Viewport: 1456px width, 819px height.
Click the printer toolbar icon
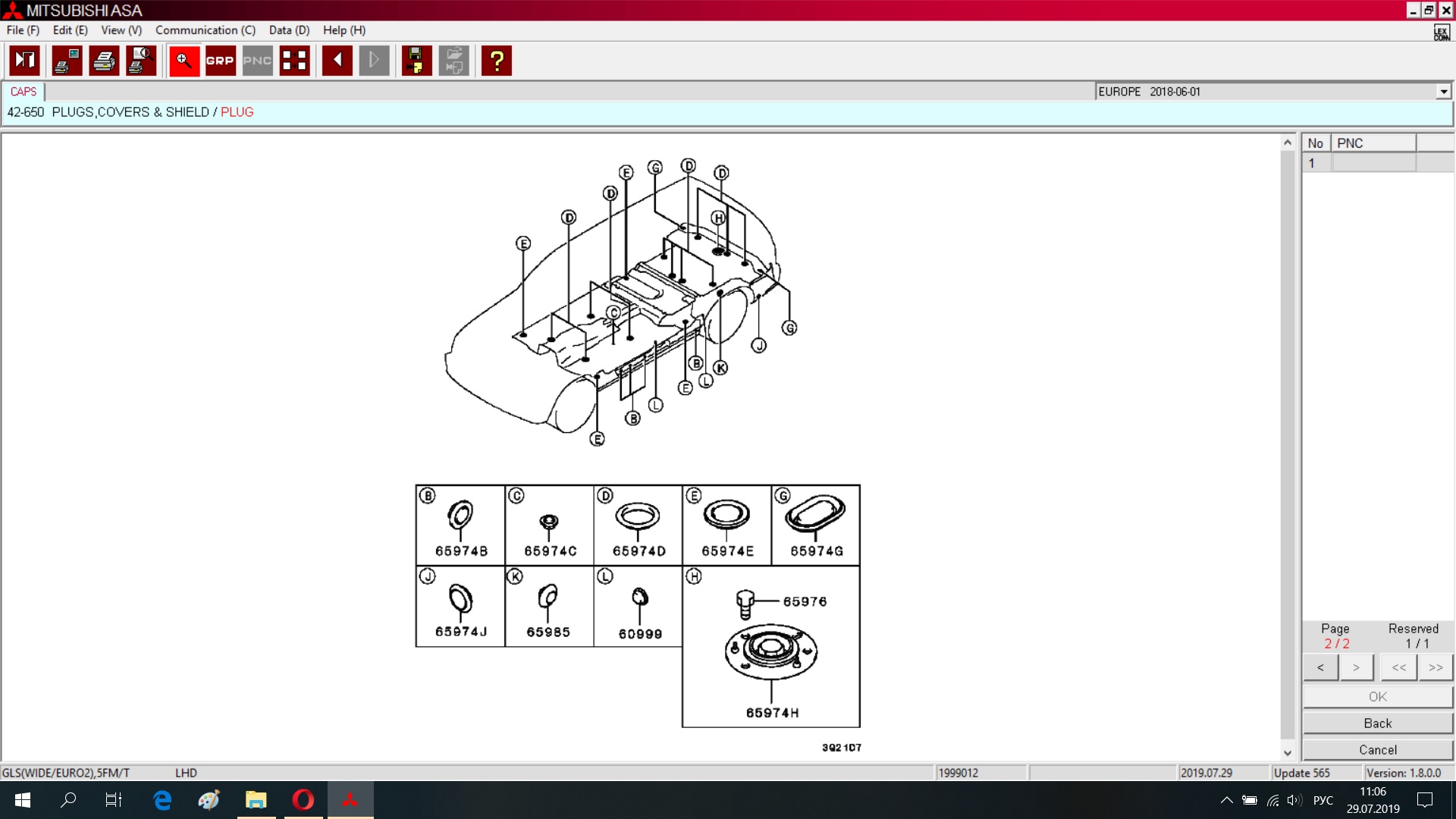pyautogui.click(x=104, y=61)
